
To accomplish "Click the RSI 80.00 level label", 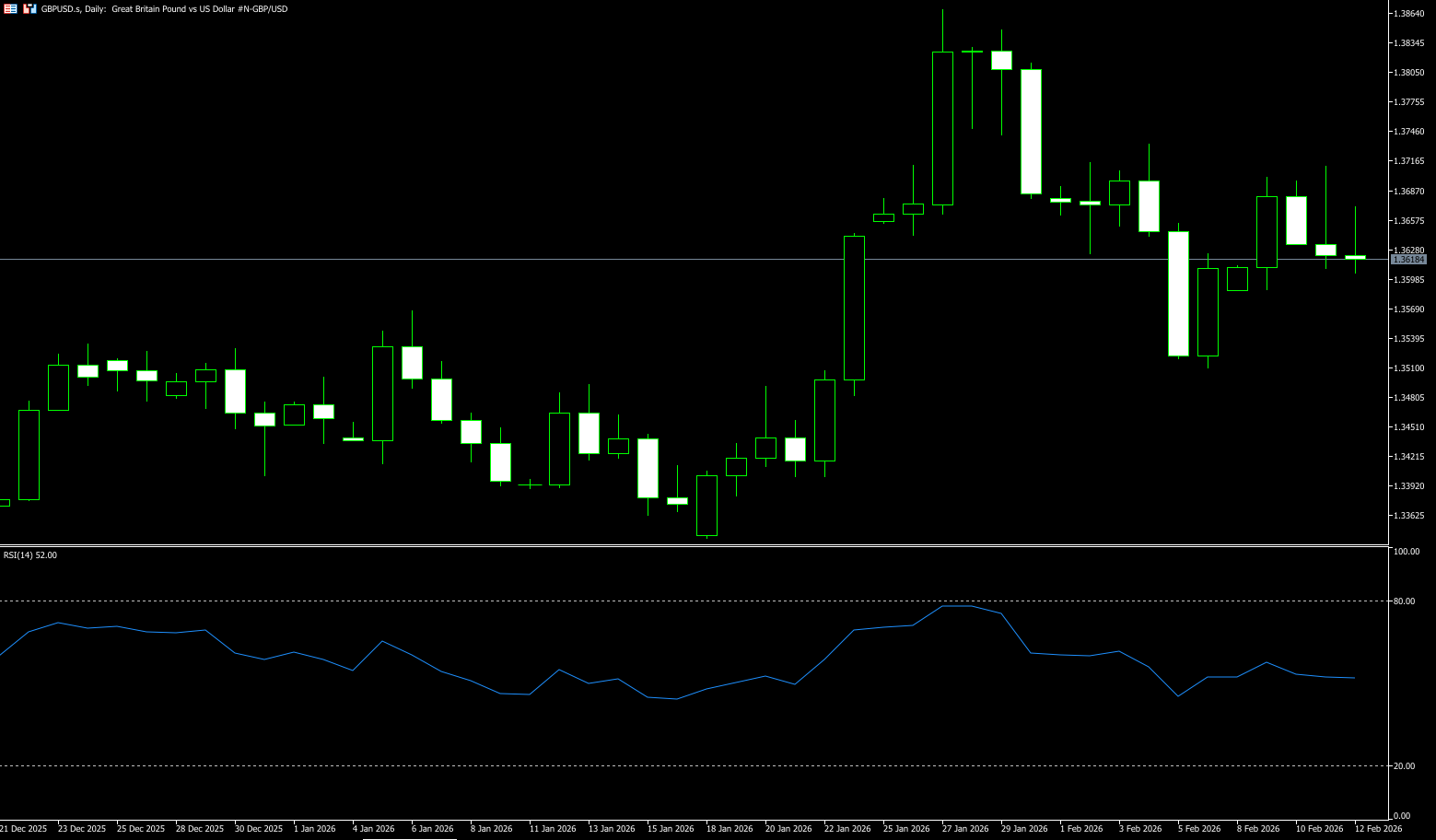I will [x=1404, y=601].
